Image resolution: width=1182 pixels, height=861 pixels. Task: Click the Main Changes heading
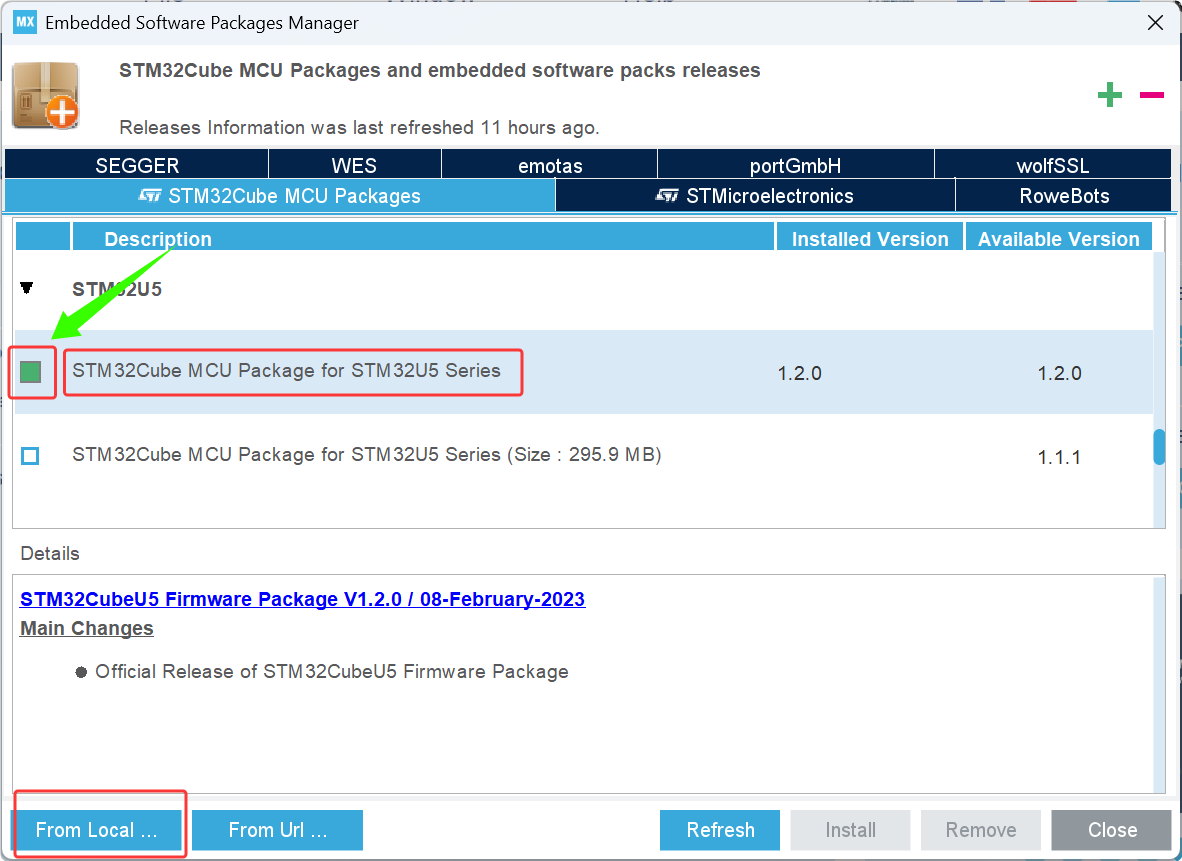(x=87, y=628)
